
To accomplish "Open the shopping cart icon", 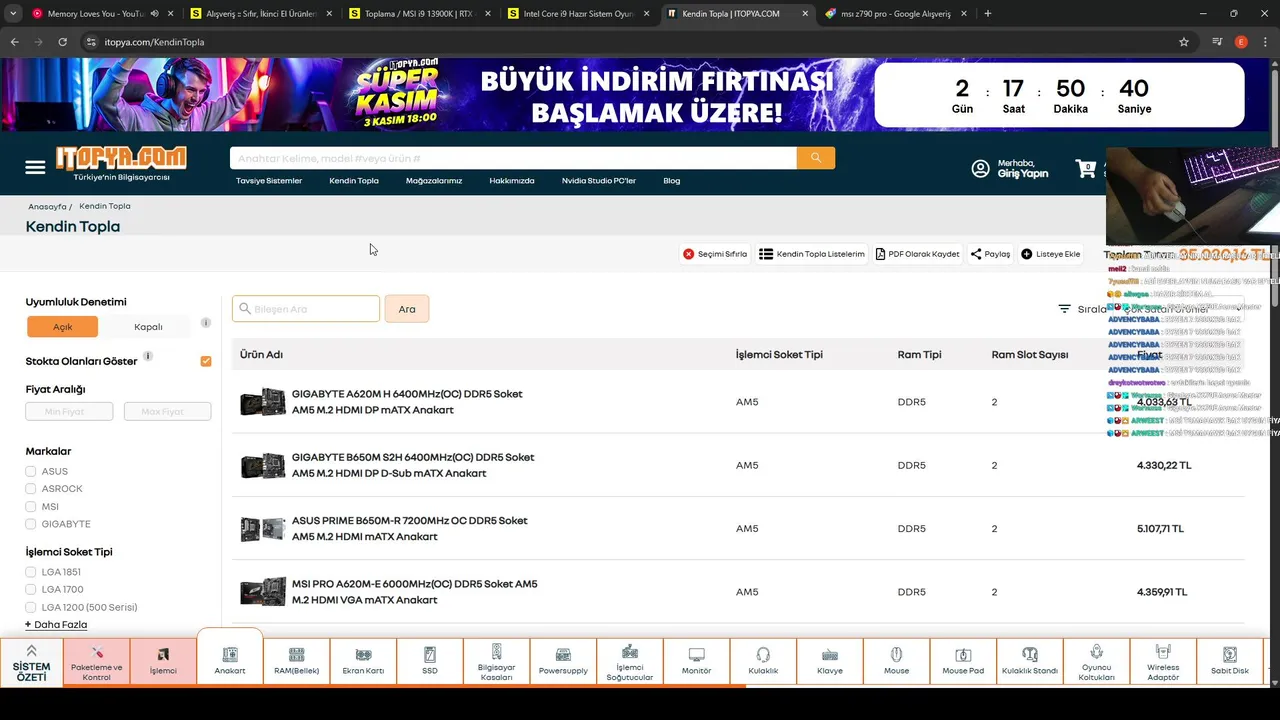I will click(1086, 168).
